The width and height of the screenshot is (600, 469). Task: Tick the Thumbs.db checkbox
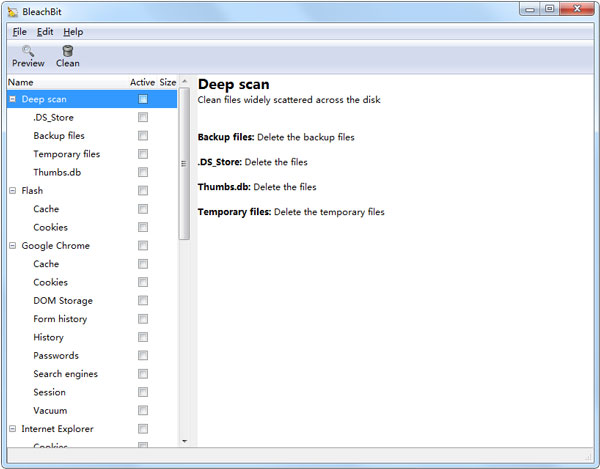pos(143,172)
